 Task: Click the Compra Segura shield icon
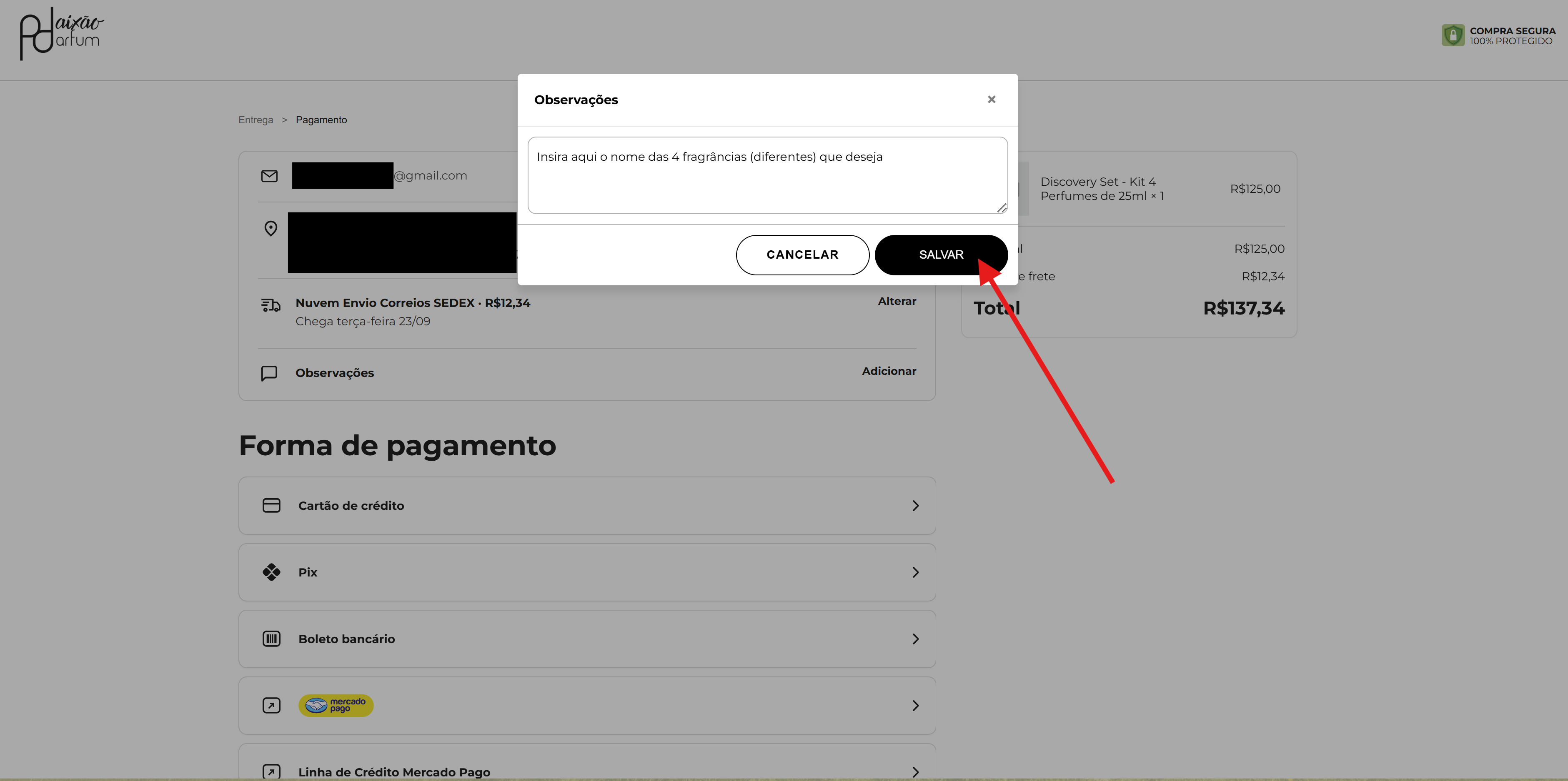[x=1453, y=35]
